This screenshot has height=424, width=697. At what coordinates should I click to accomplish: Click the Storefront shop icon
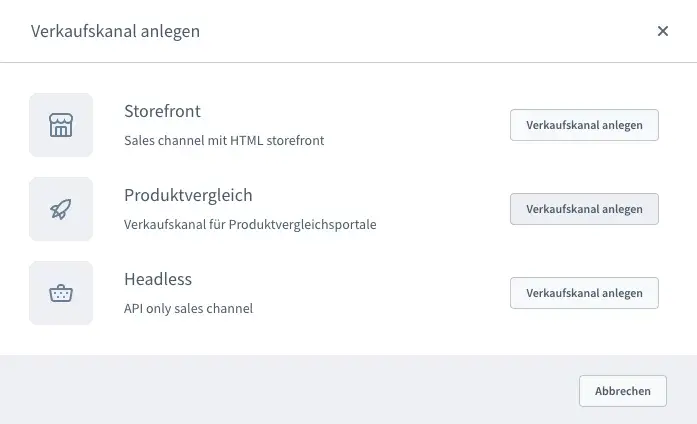(61, 125)
